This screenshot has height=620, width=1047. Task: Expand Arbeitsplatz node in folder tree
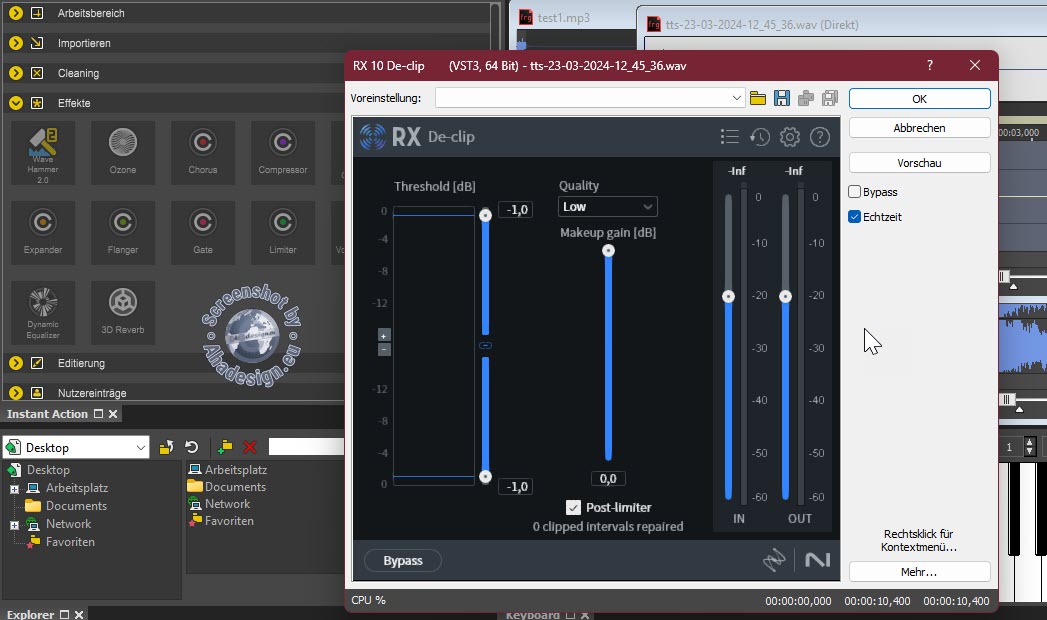(15, 489)
